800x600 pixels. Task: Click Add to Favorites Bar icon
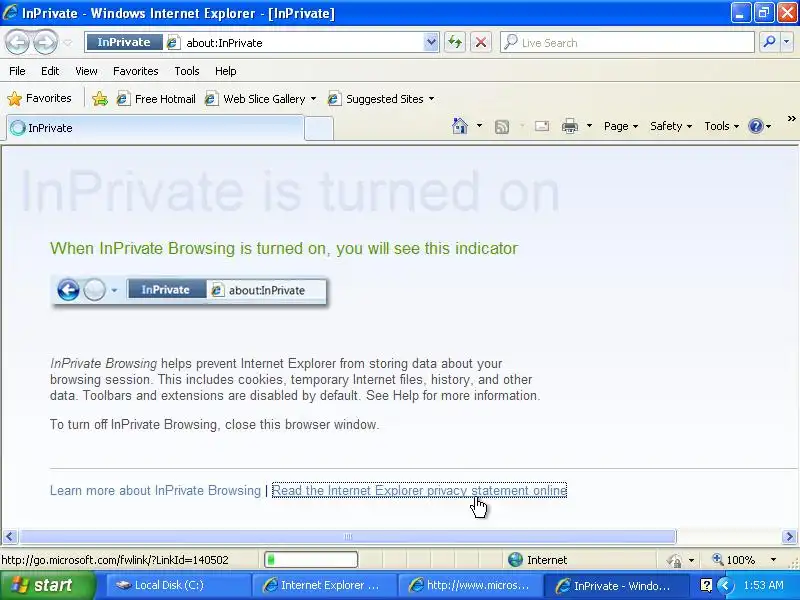[x=100, y=98]
